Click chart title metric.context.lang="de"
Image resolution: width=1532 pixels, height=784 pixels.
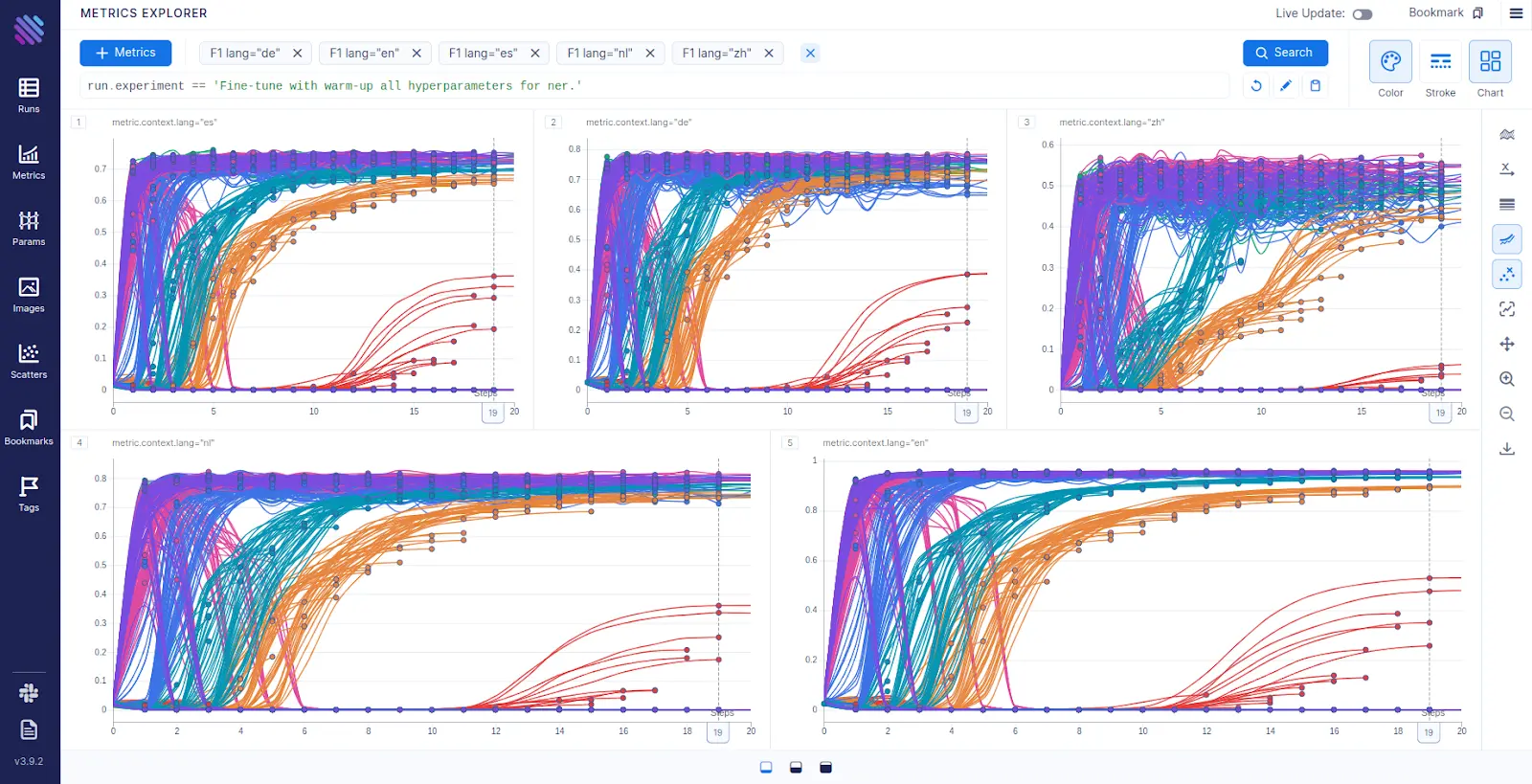coord(639,123)
